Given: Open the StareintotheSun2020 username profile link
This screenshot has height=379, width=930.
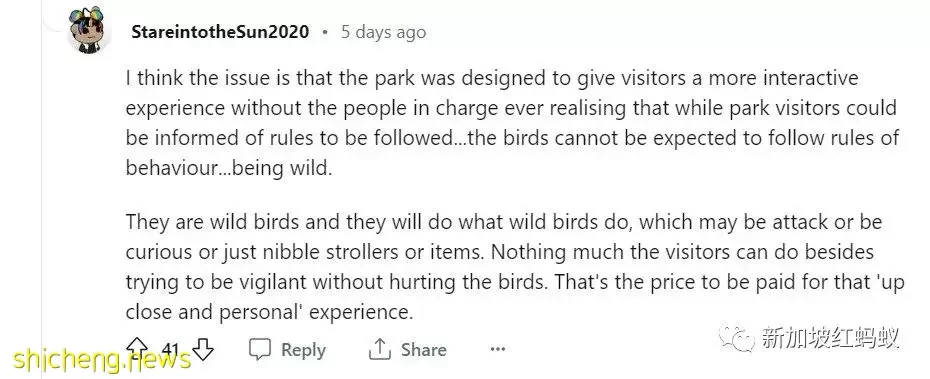Looking at the screenshot, I should 220,32.
